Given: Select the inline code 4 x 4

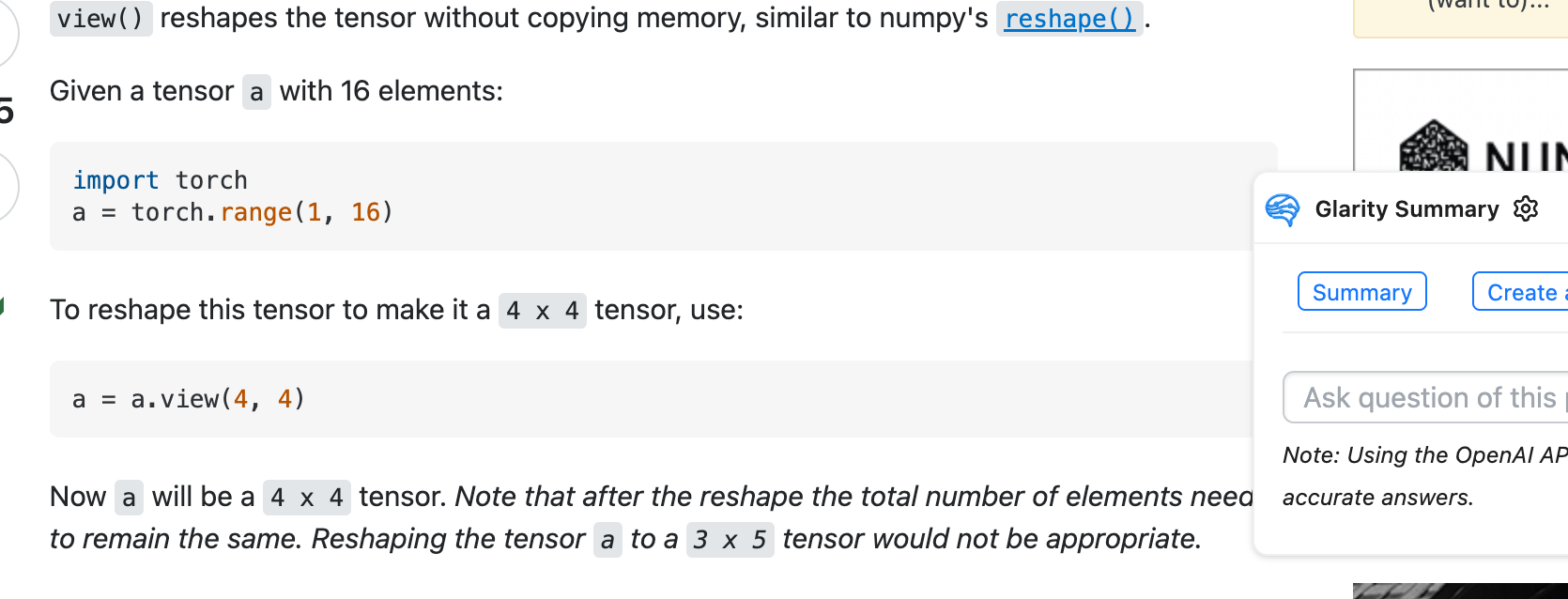Looking at the screenshot, I should (x=542, y=309).
